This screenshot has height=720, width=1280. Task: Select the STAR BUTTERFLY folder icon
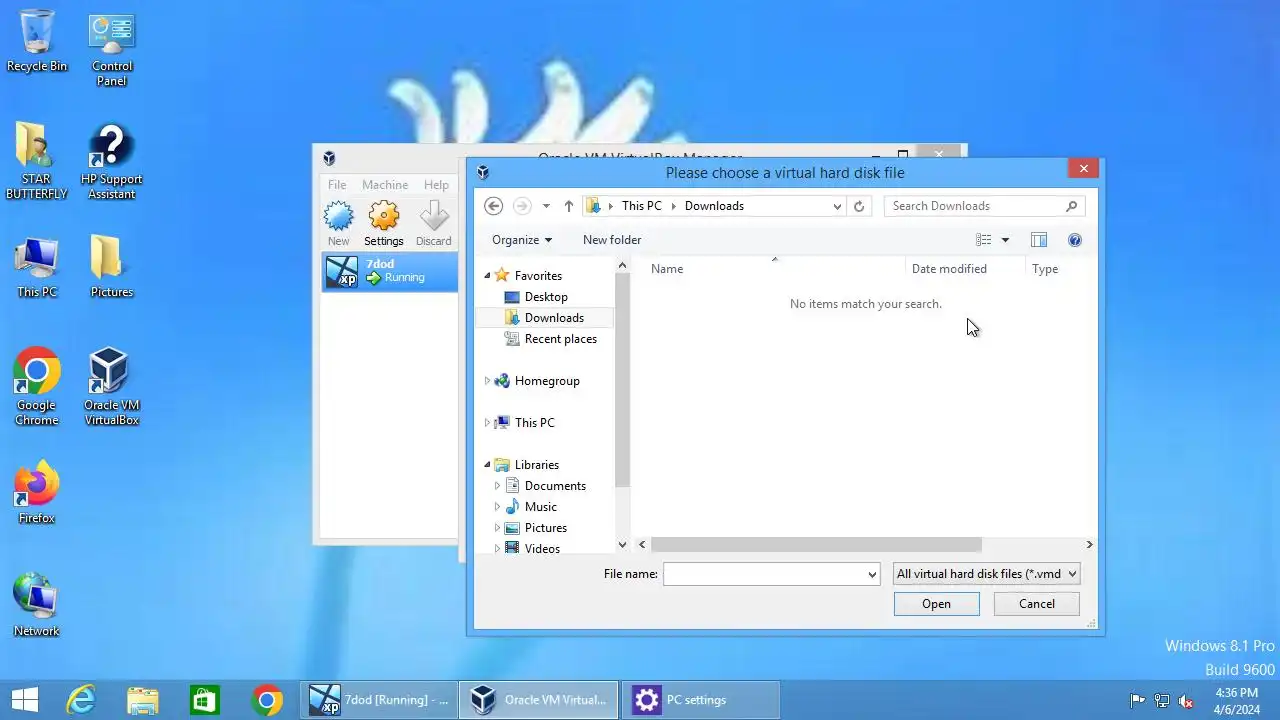point(37,162)
